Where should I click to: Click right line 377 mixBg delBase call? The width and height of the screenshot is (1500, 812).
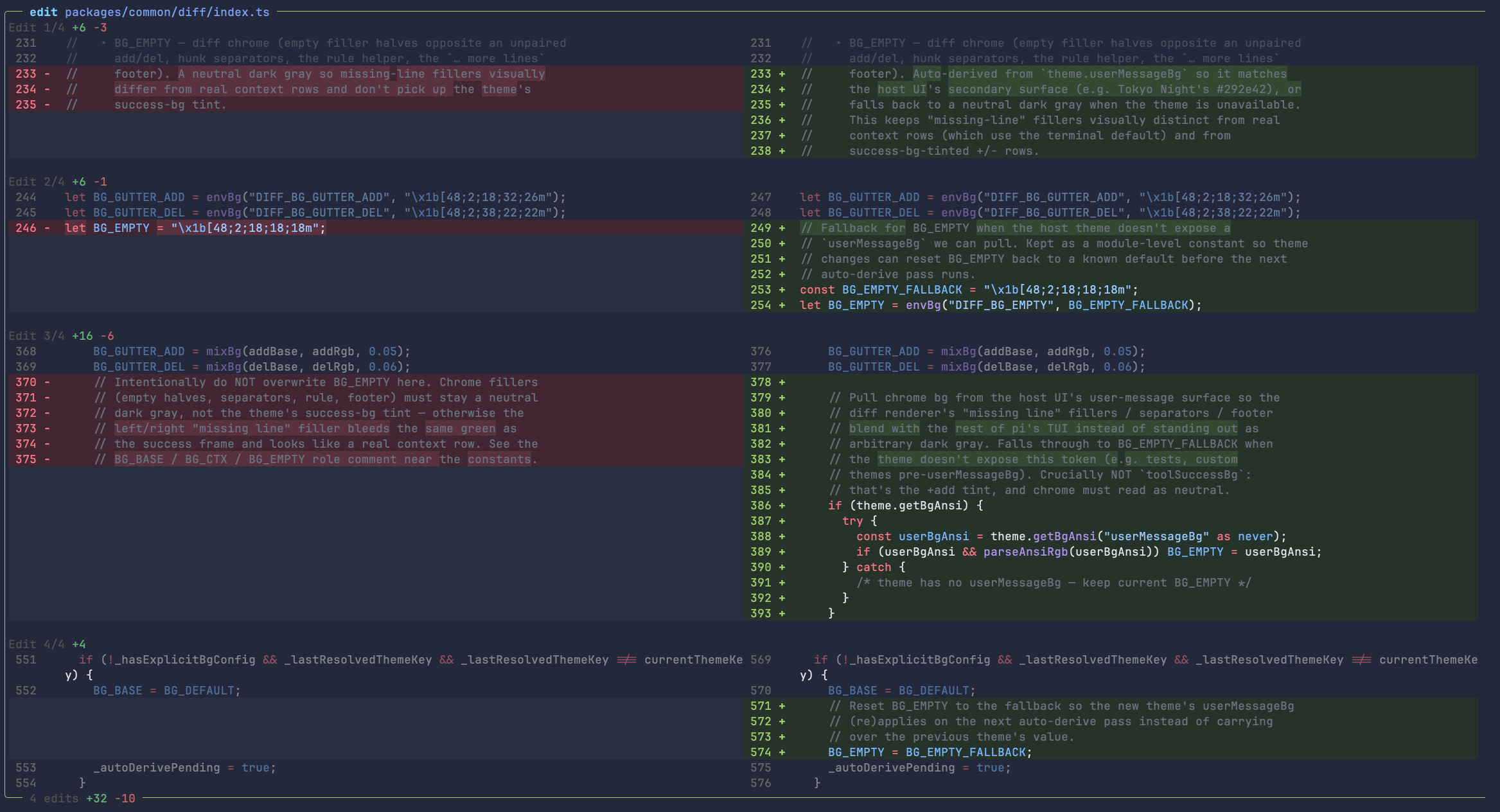click(987, 367)
